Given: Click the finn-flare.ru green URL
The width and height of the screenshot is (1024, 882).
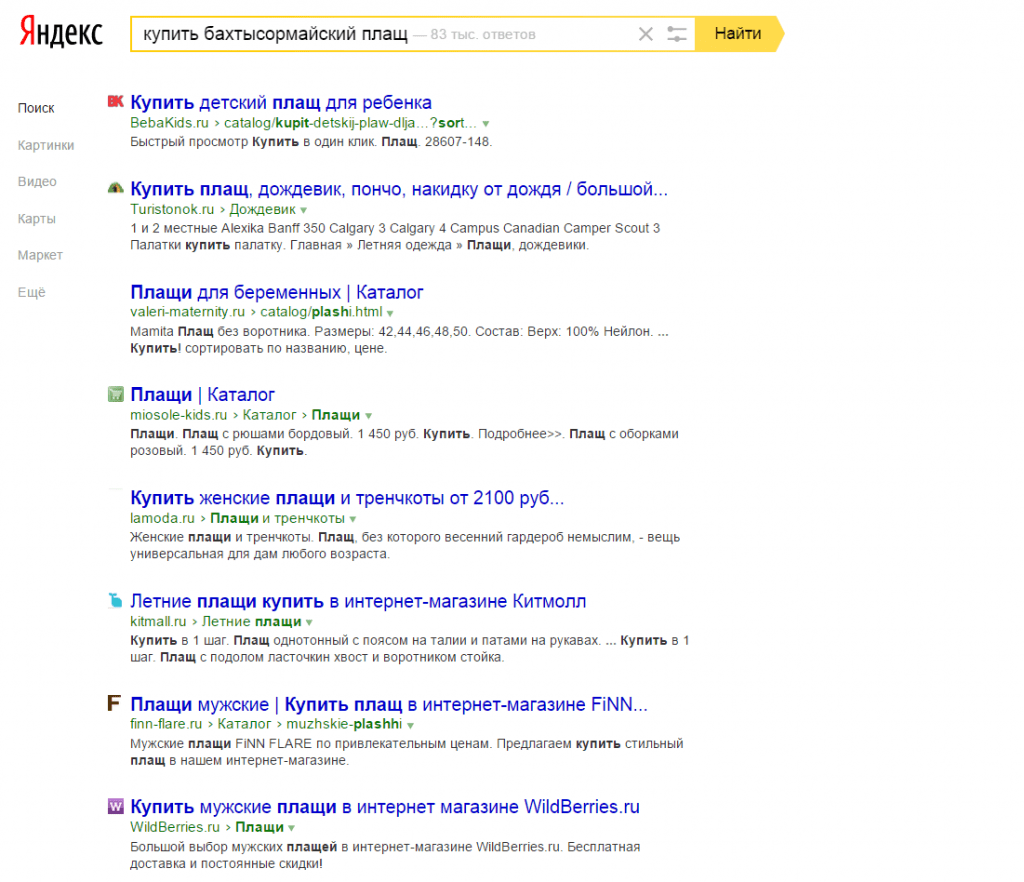Looking at the screenshot, I should point(166,724).
